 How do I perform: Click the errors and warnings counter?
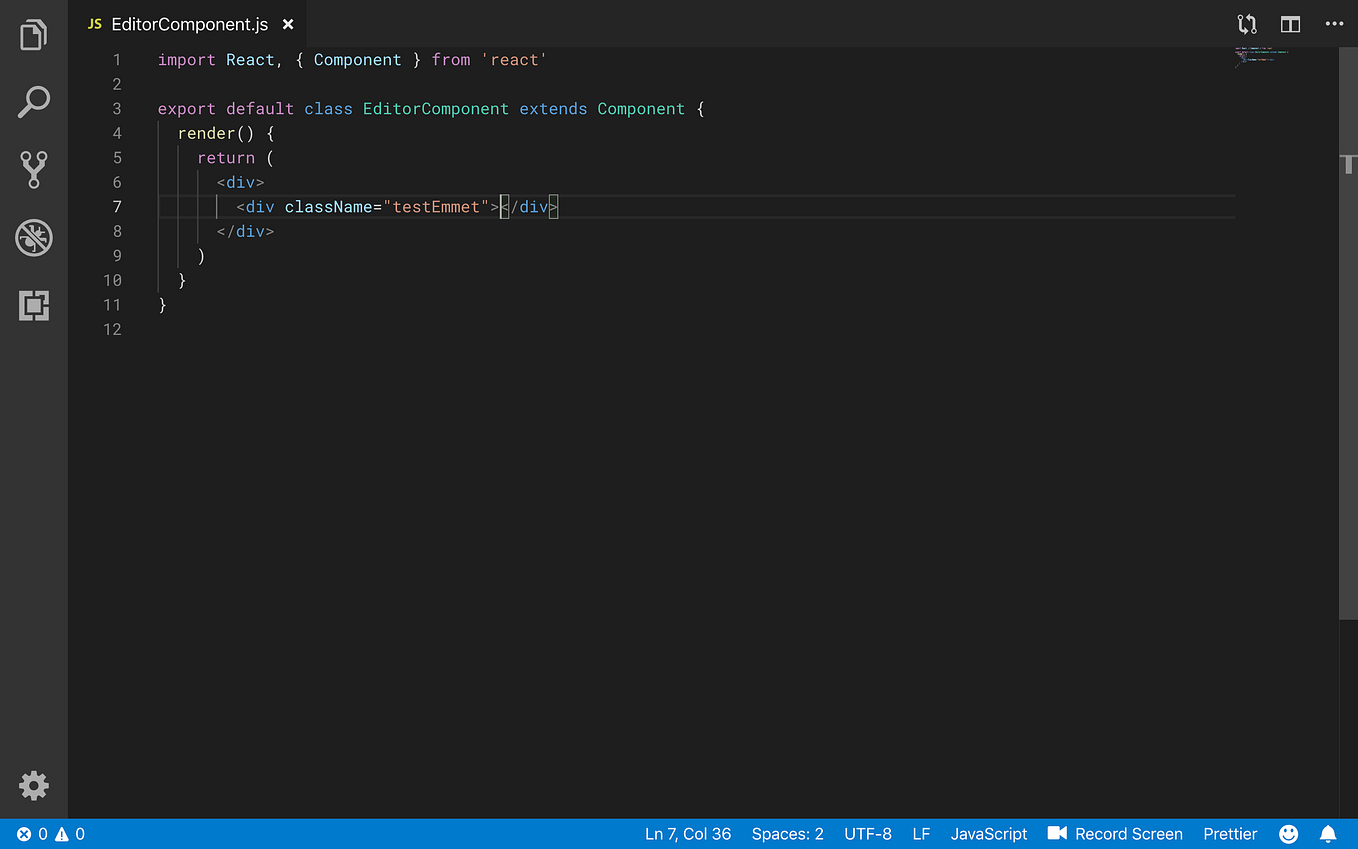[x=48, y=833]
